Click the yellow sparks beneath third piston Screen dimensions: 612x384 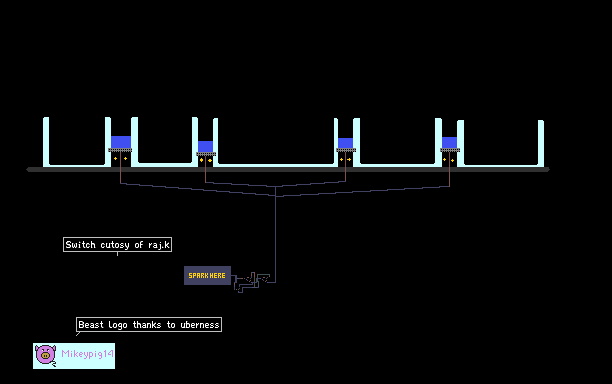point(345,159)
